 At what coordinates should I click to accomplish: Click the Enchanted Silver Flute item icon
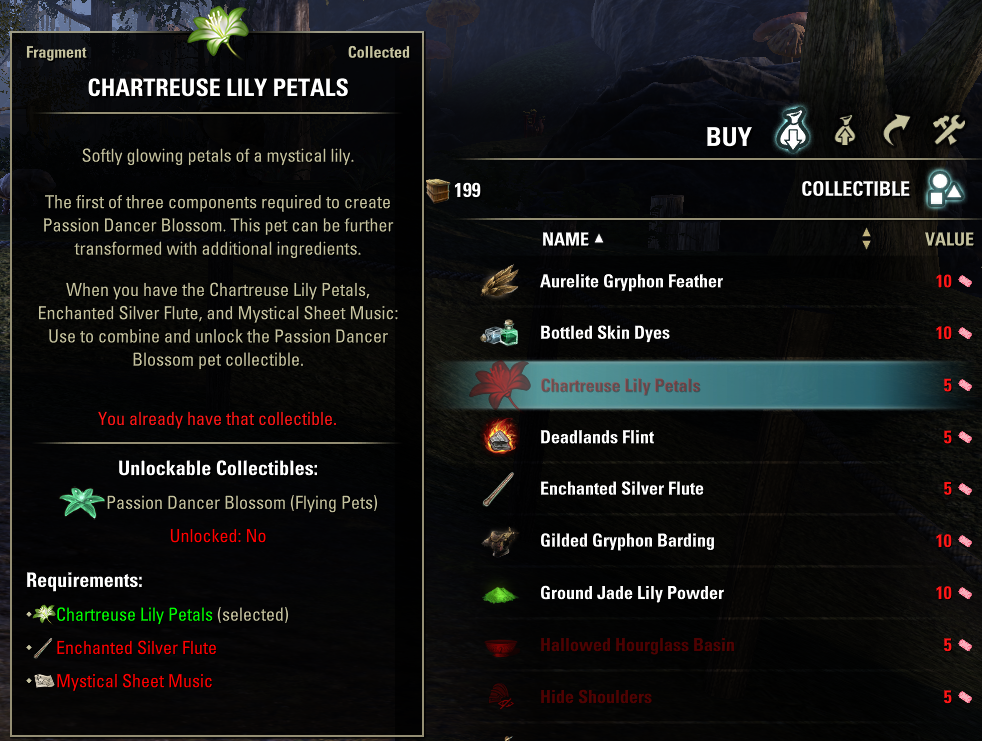(x=497, y=488)
